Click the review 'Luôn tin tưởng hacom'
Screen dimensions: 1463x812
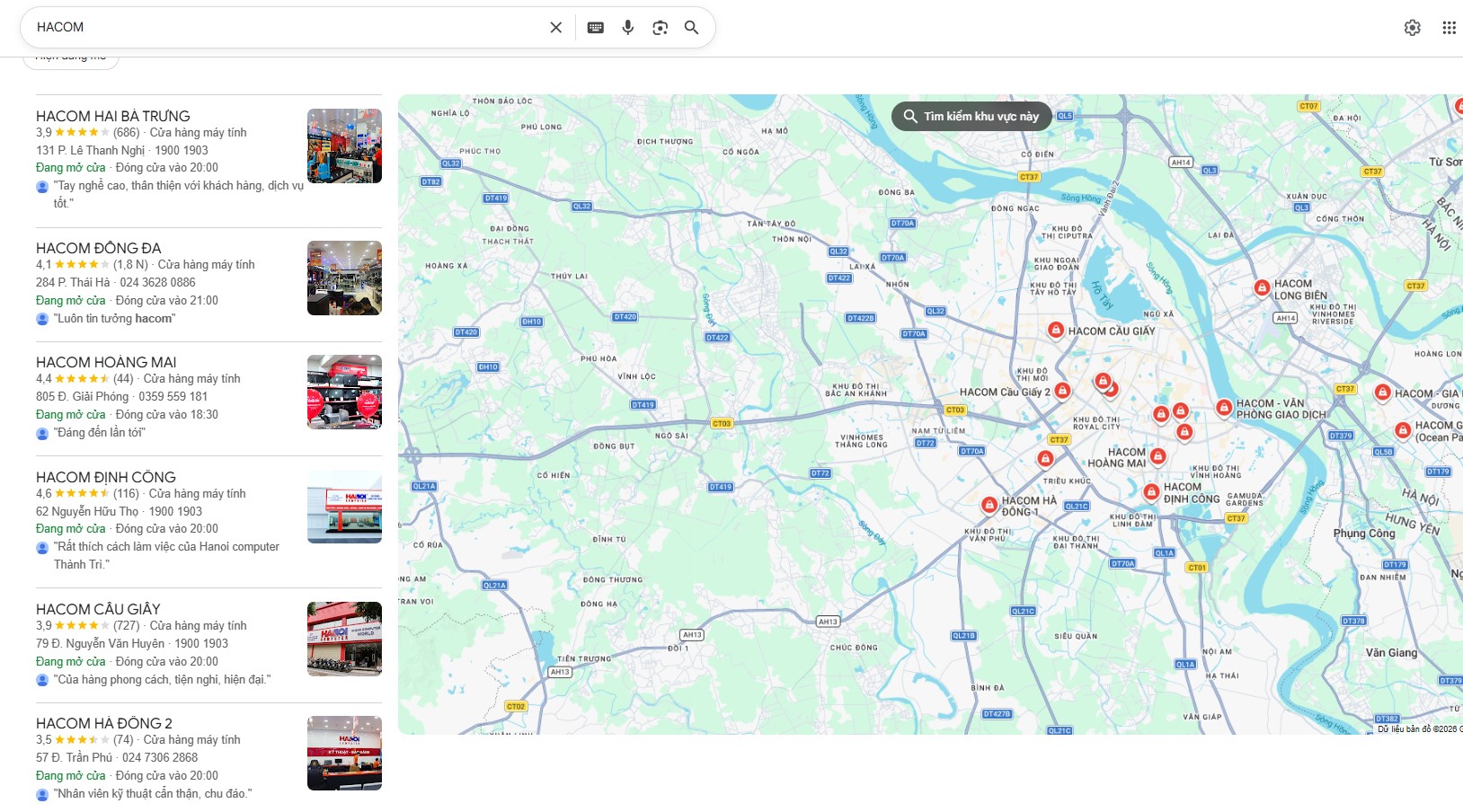tap(114, 318)
